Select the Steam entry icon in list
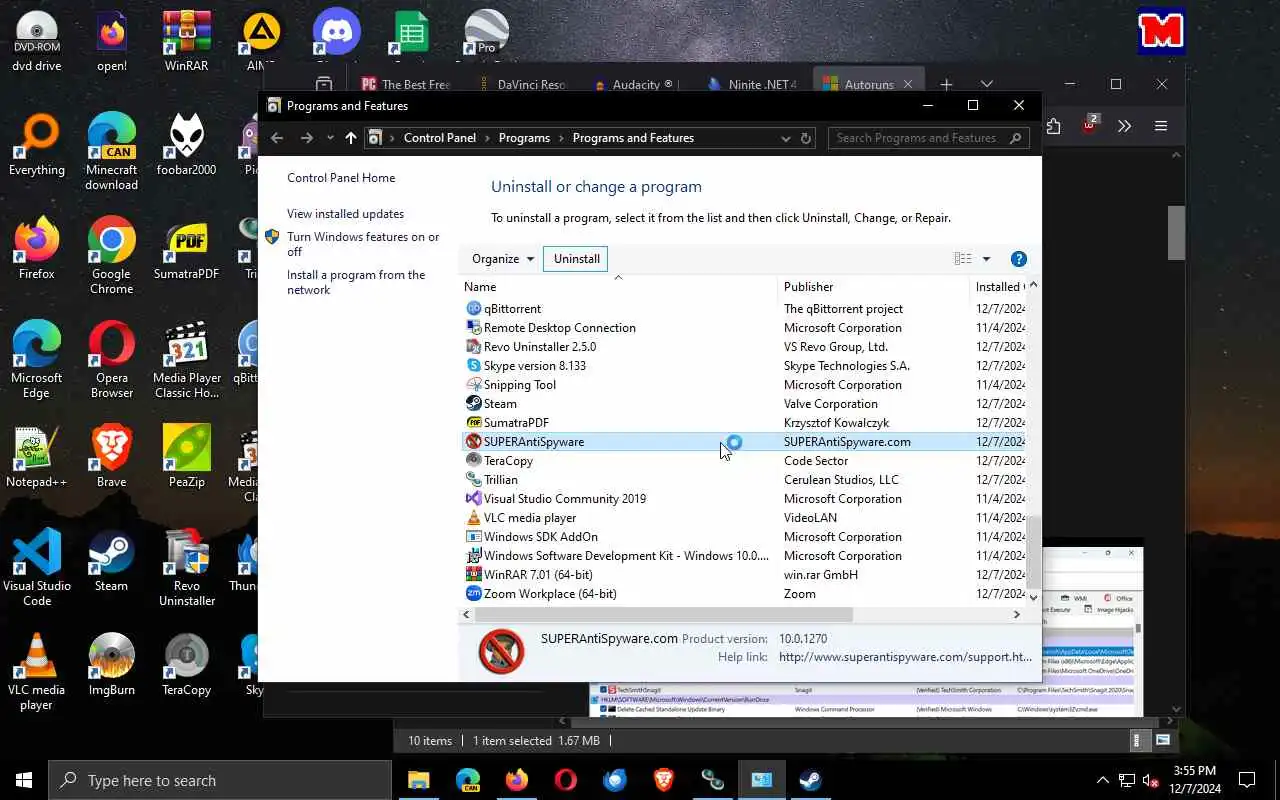 point(474,404)
